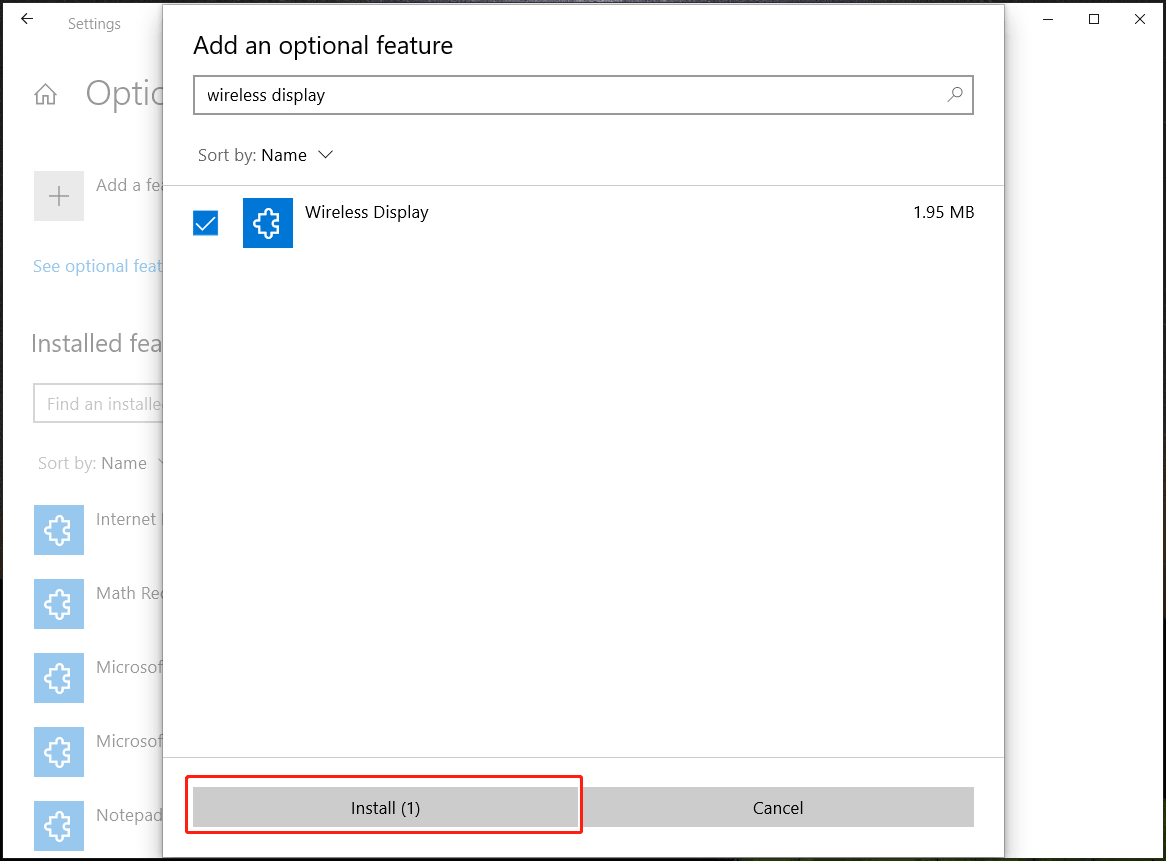Screen dimensions: 1166x861
Task: Click the back arrow in Settings
Action: pyautogui.click(x=26, y=18)
